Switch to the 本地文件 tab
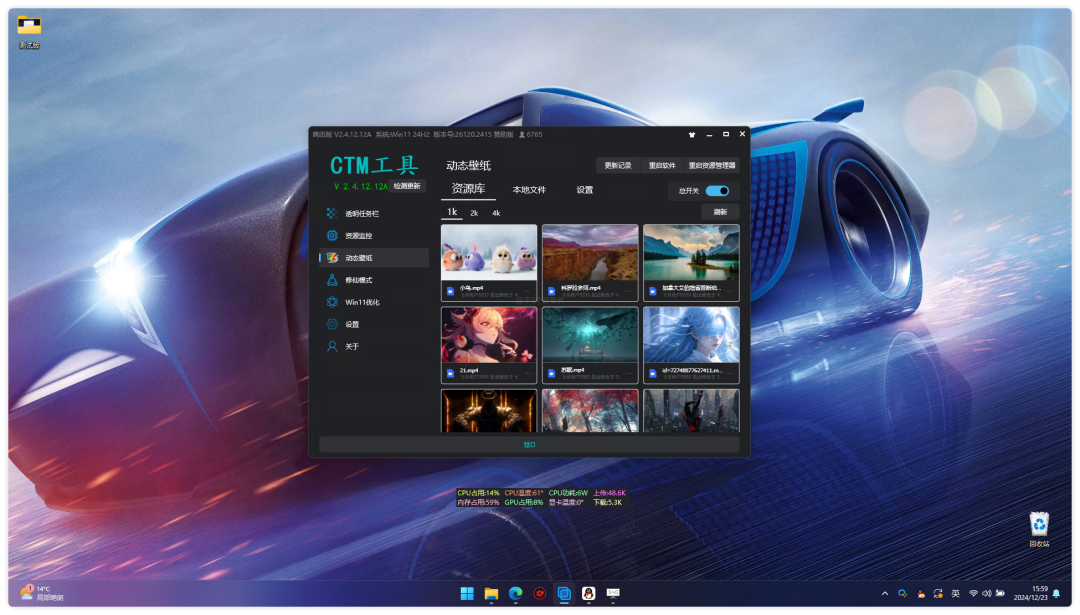 (x=529, y=190)
